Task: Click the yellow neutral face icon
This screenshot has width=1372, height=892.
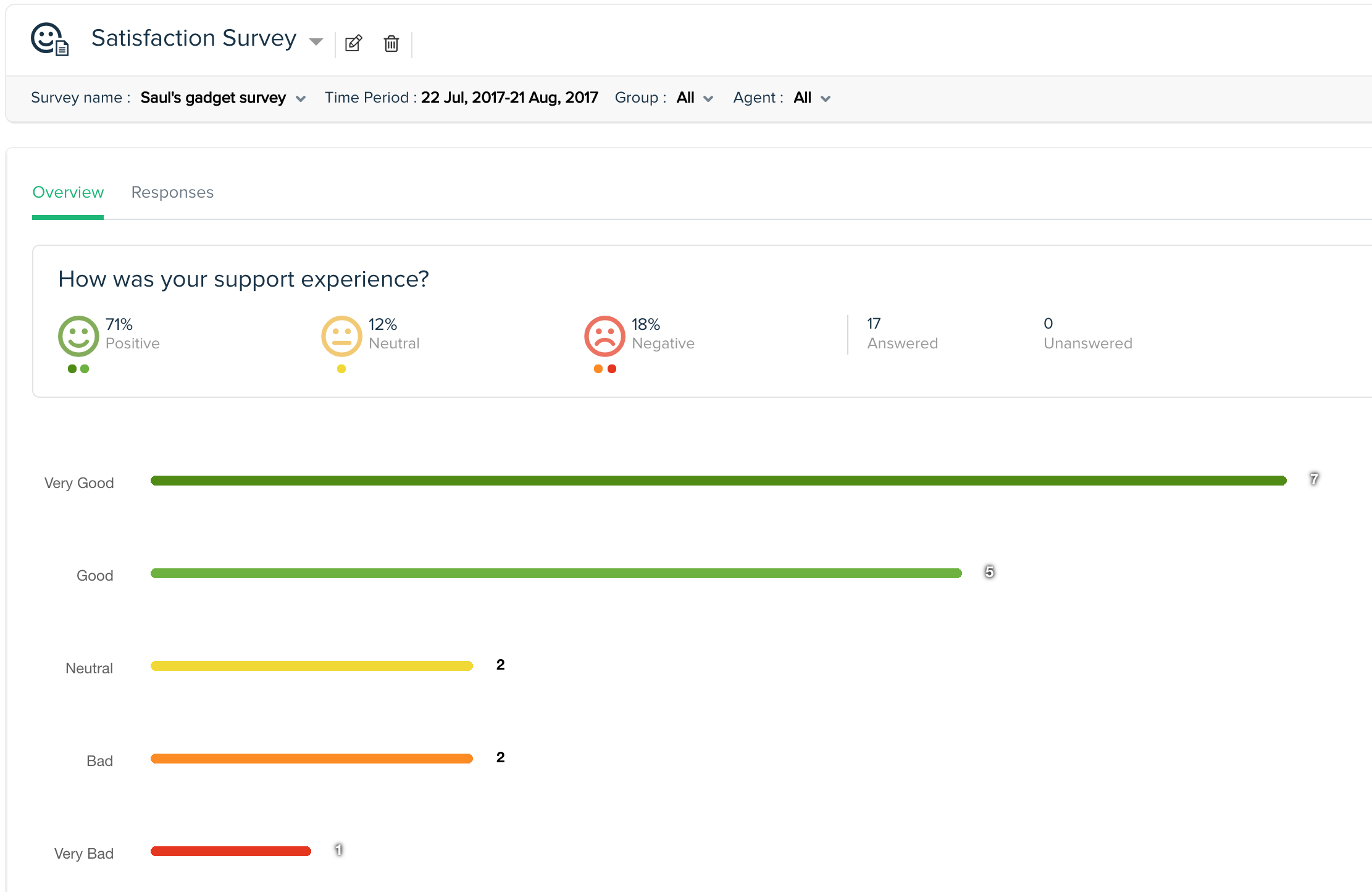Action: point(341,336)
